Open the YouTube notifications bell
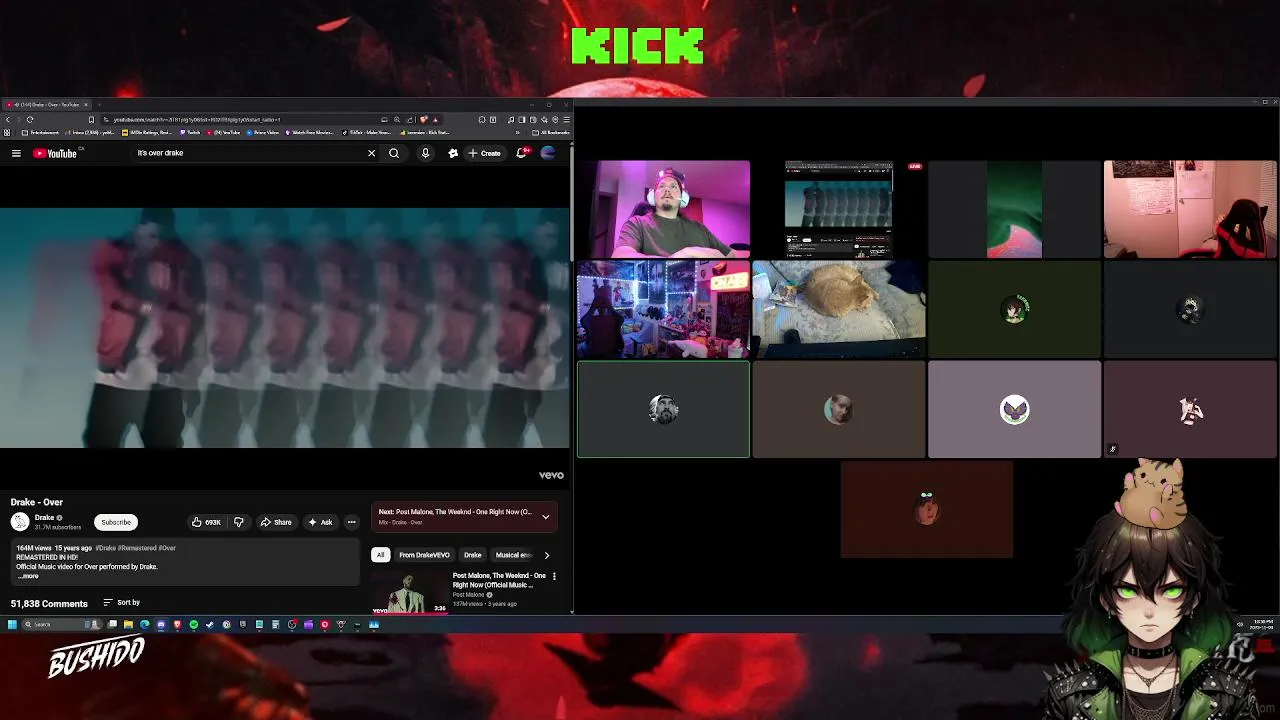Viewport: 1280px width, 720px height. [521, 153]
